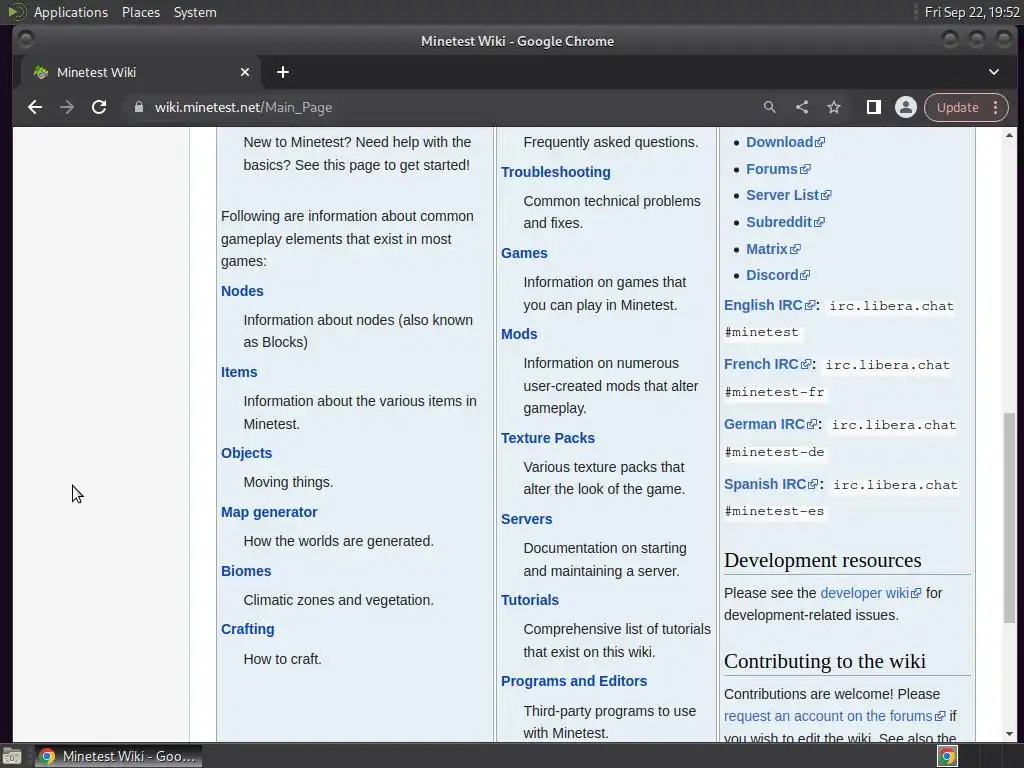Click the Chrome tray icon bottom right
This screenshot has width=1024, height=768.
click(947, 756)
